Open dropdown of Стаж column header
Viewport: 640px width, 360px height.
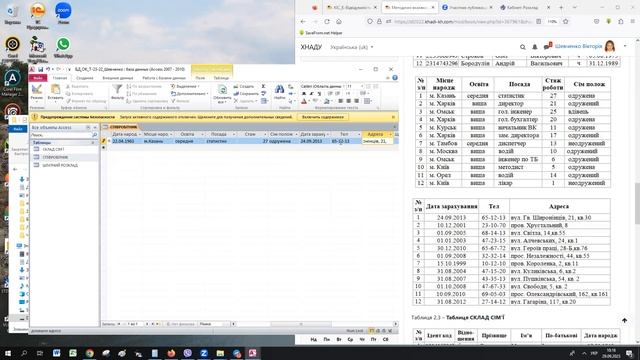265,134
